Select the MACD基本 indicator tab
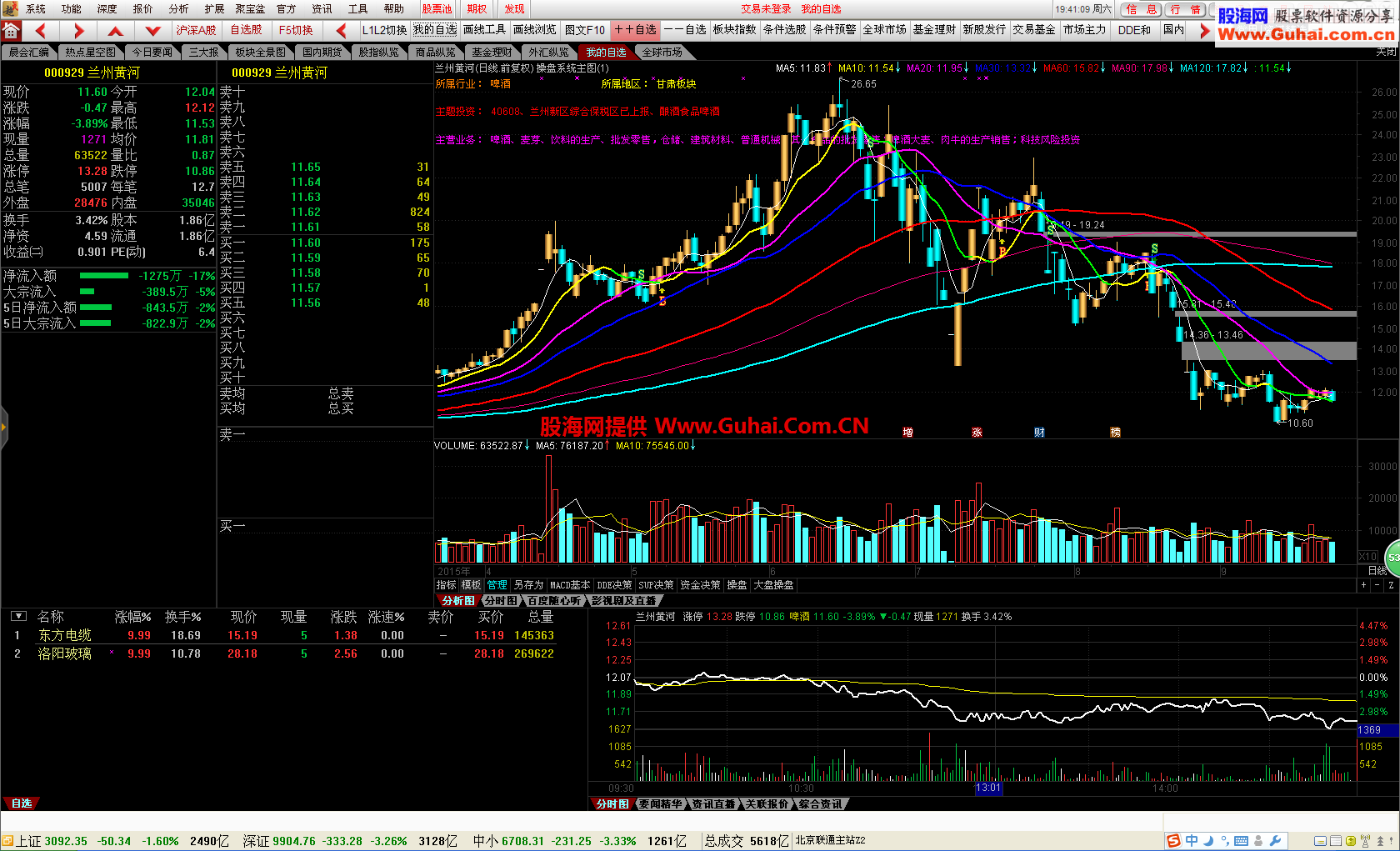Viewport: 1400px width, 851px height. pos(570,585)
